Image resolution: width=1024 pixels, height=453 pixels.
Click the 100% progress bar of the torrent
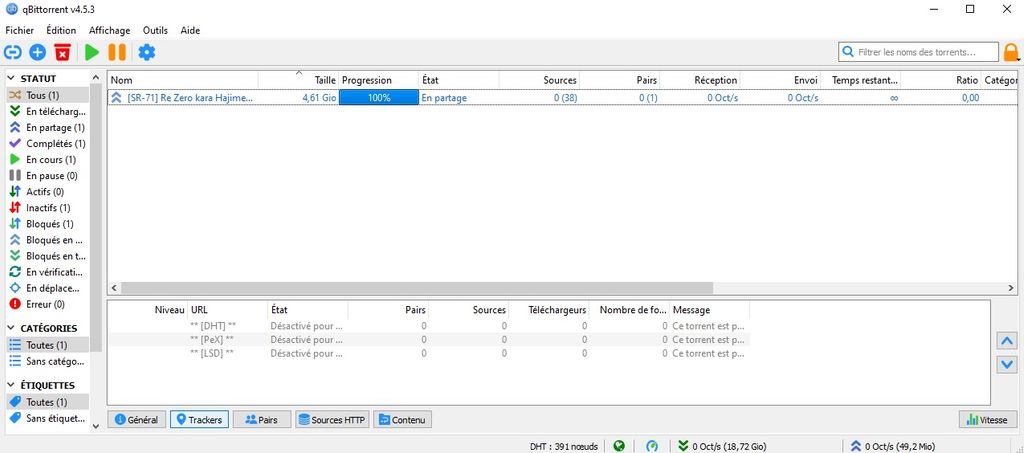[378, 98]
